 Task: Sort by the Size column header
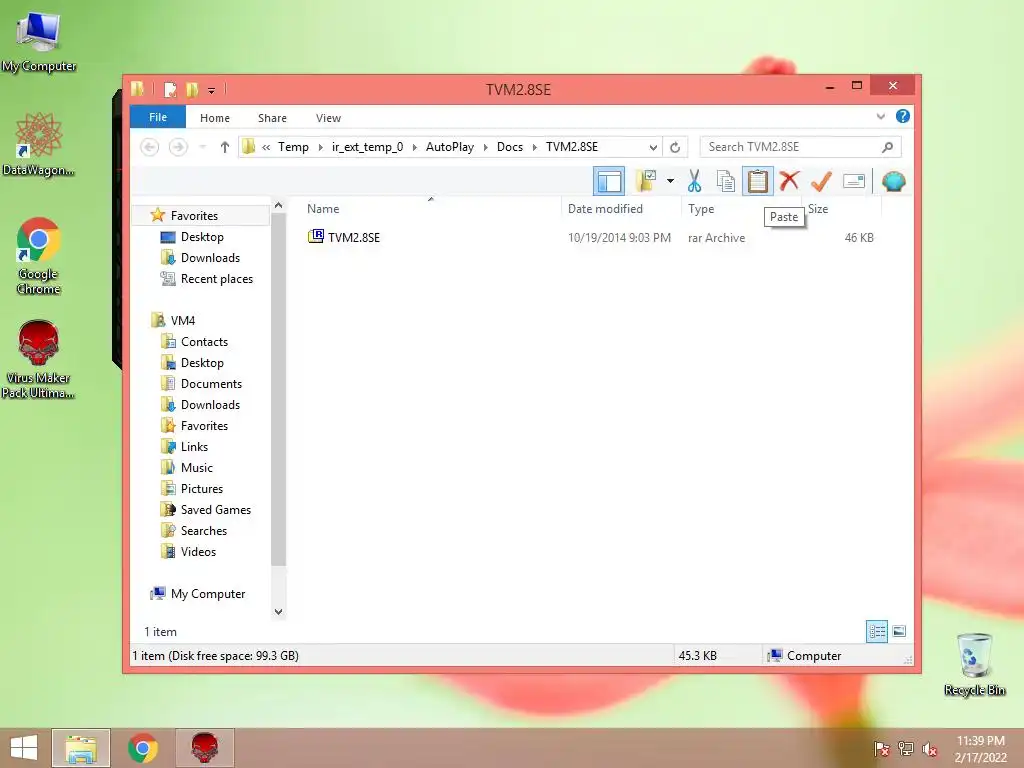[818, 209]
